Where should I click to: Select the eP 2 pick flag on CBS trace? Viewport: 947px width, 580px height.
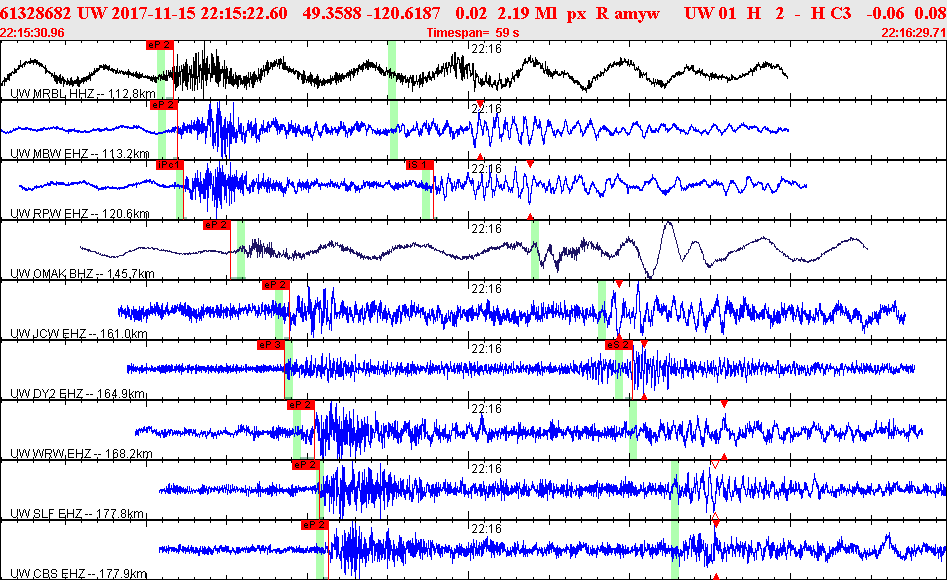pyautogui.click(x=315, y=524)
